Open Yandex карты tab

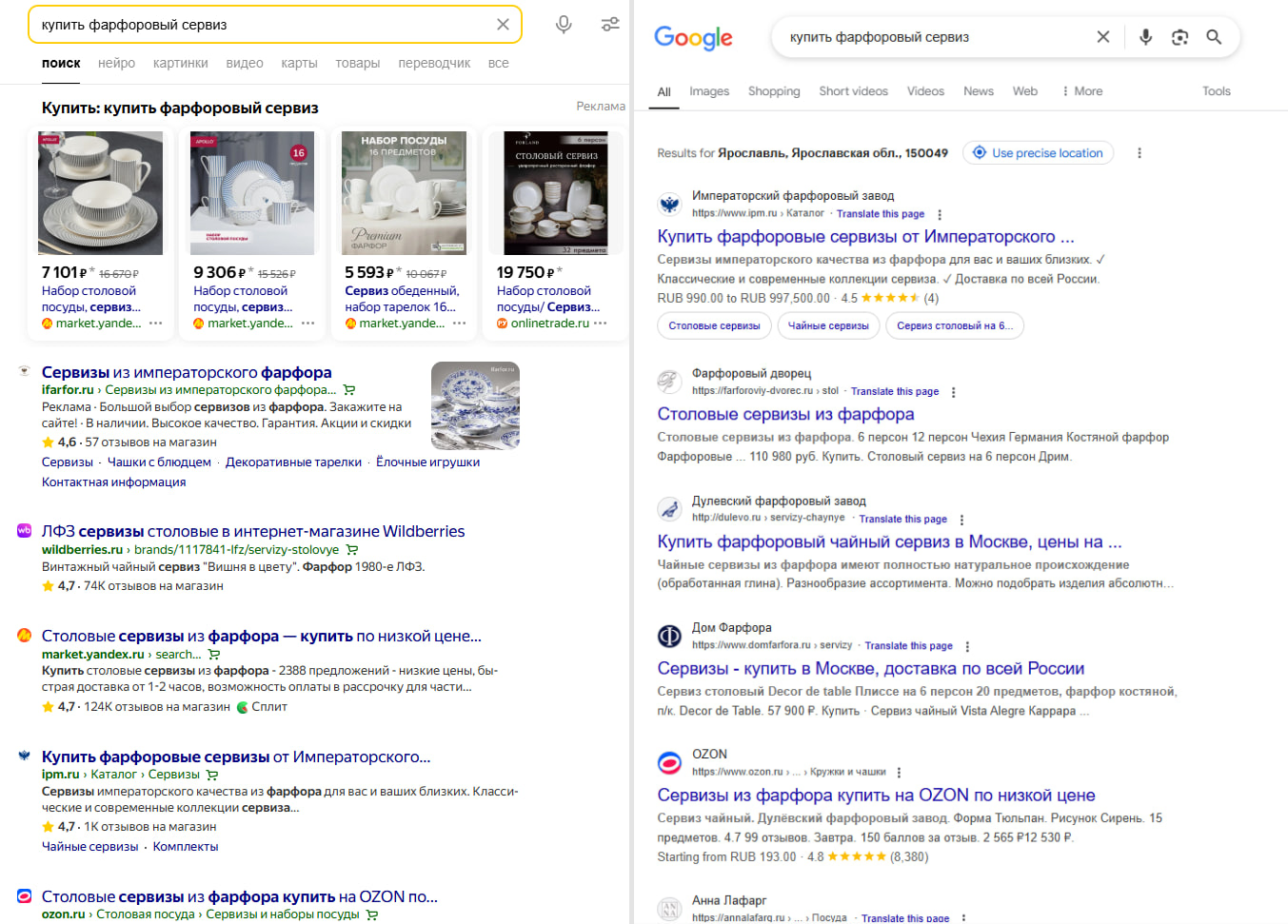pyautogui.click(x=299, y=63)
